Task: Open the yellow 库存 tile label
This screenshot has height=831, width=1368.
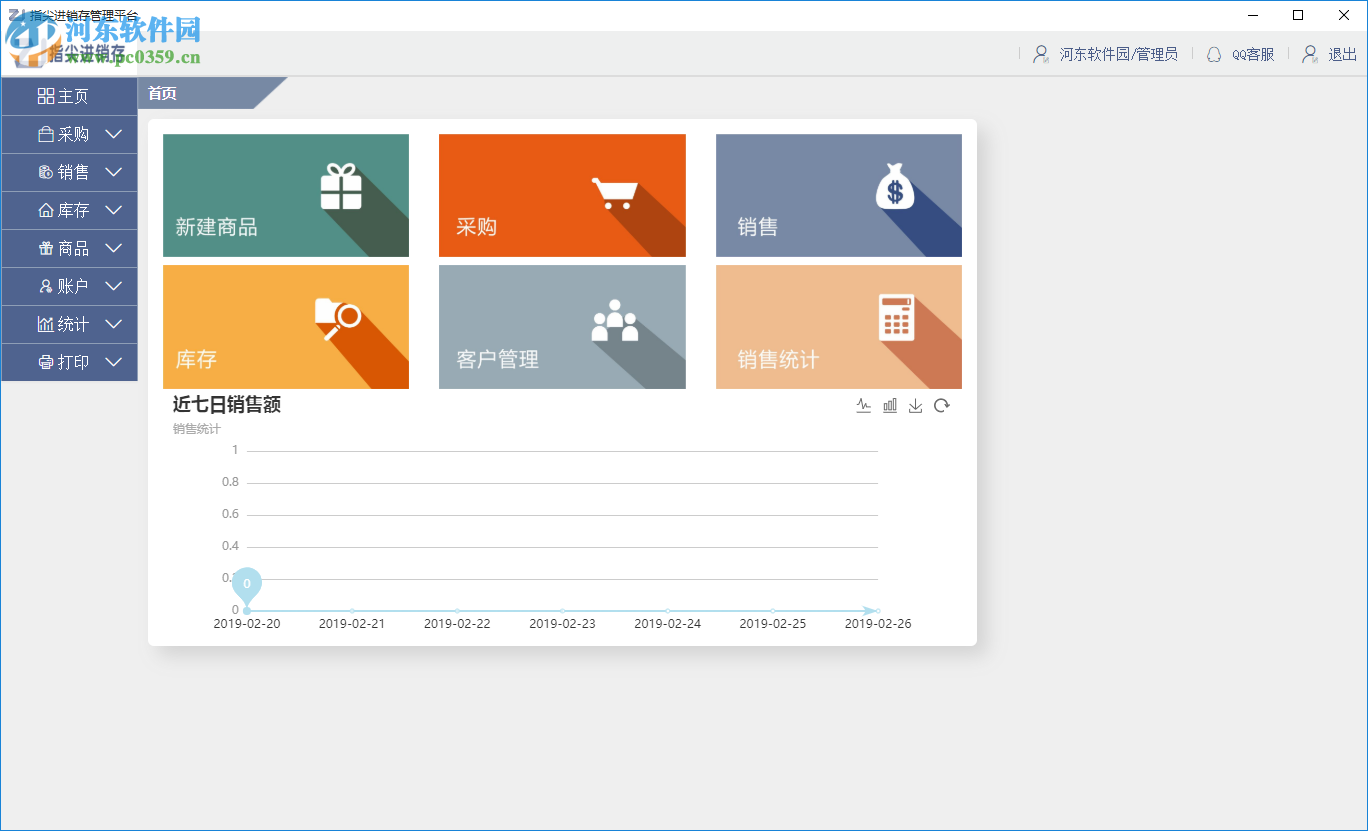Action: click(196, 359)
